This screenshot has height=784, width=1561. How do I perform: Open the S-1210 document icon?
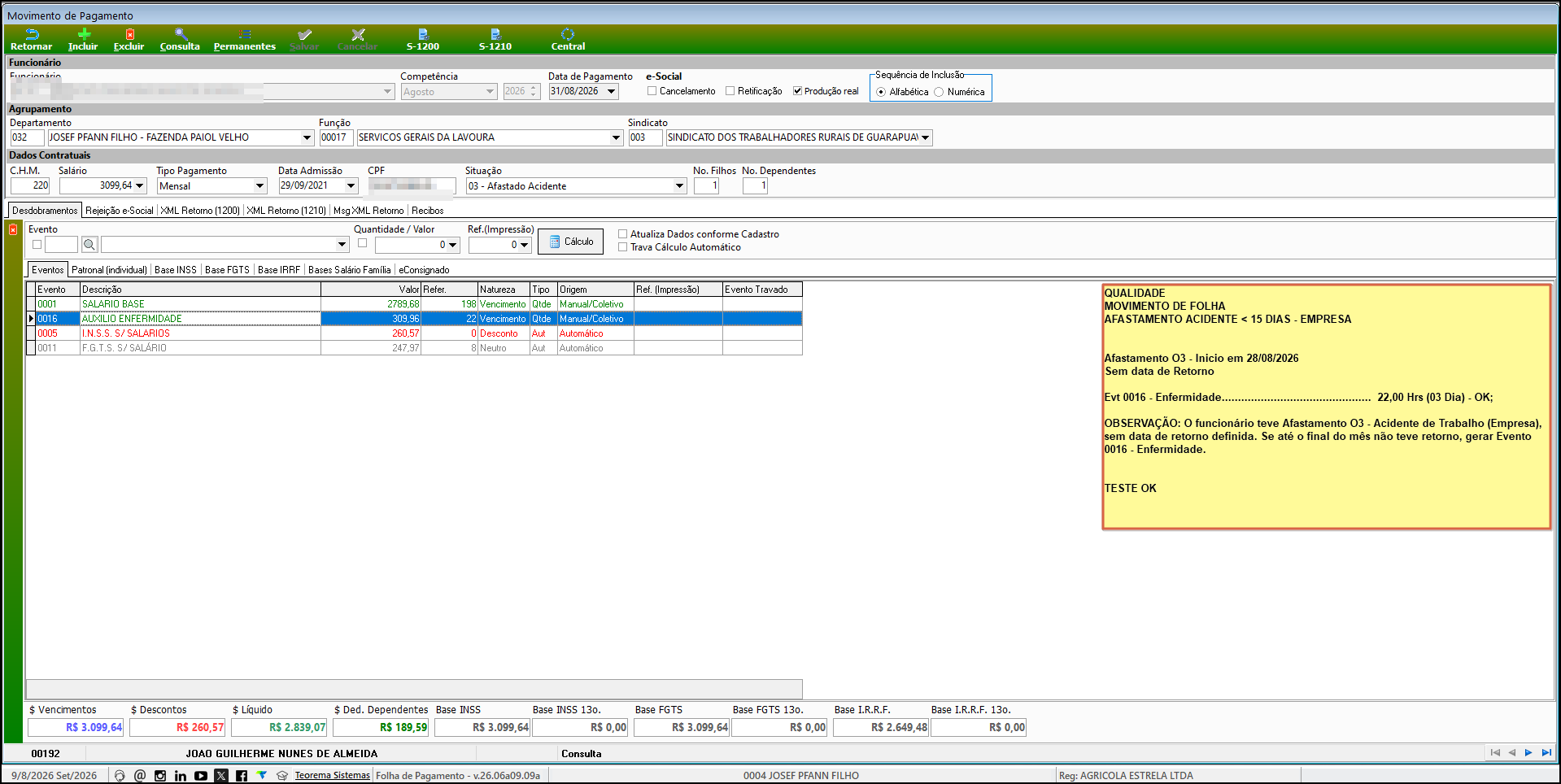(495, 34)
